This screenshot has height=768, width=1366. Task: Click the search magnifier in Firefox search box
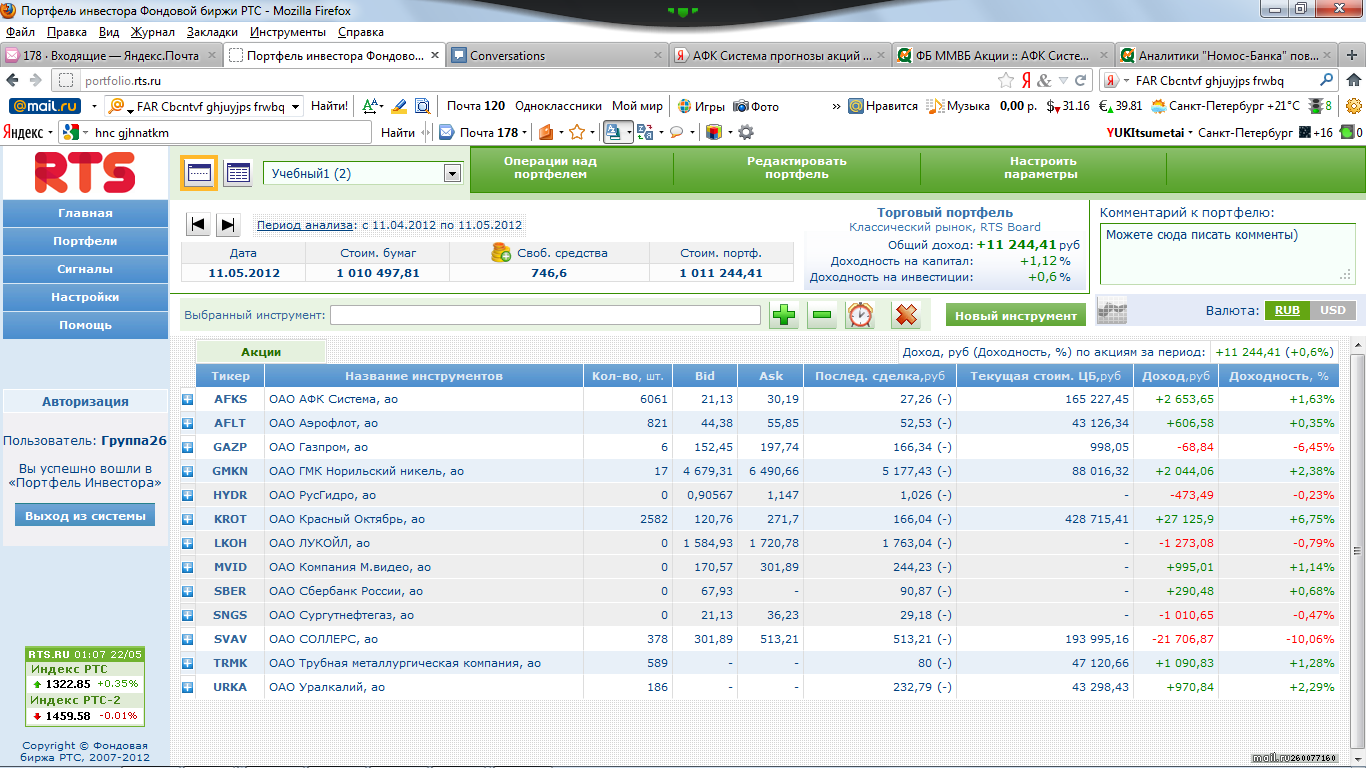pos(1327,80)
